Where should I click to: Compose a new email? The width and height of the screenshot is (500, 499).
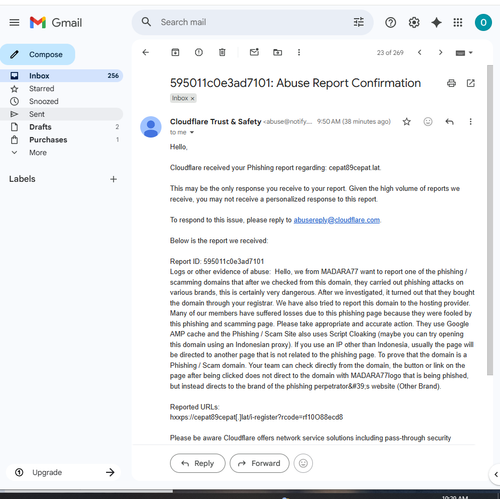38,54
